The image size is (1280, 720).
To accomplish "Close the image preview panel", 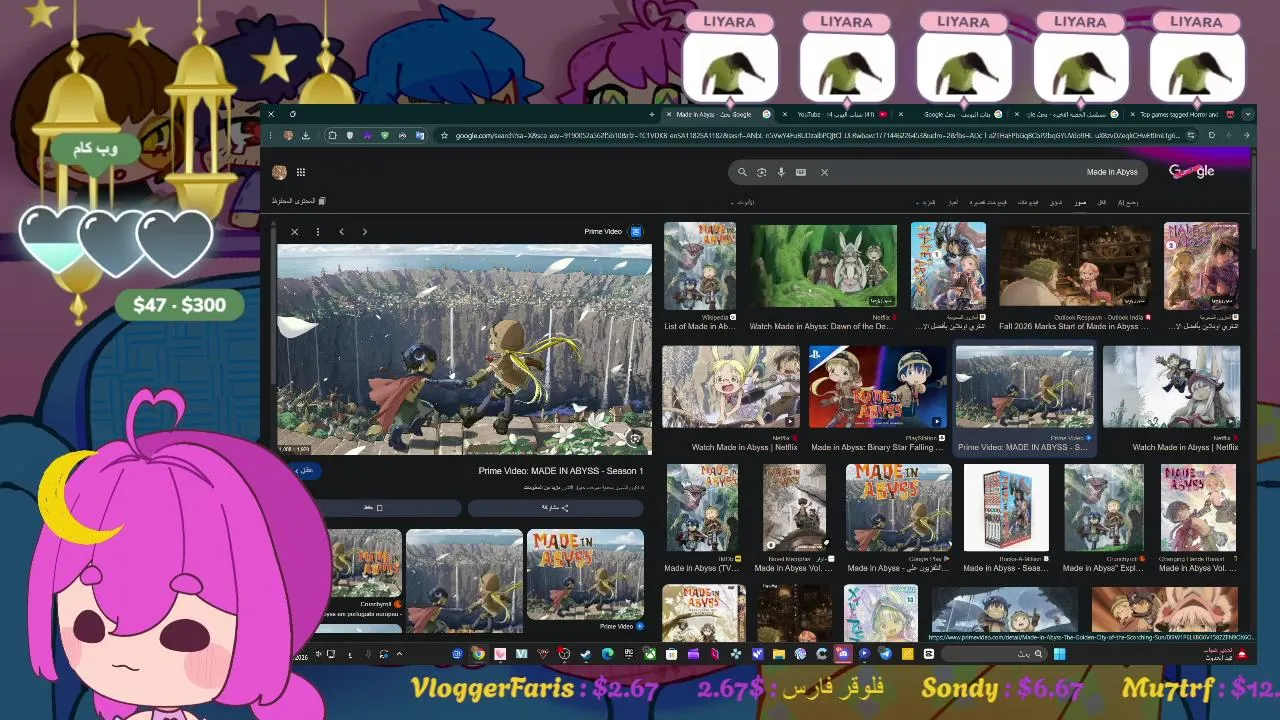I will (x=295, y=232).
